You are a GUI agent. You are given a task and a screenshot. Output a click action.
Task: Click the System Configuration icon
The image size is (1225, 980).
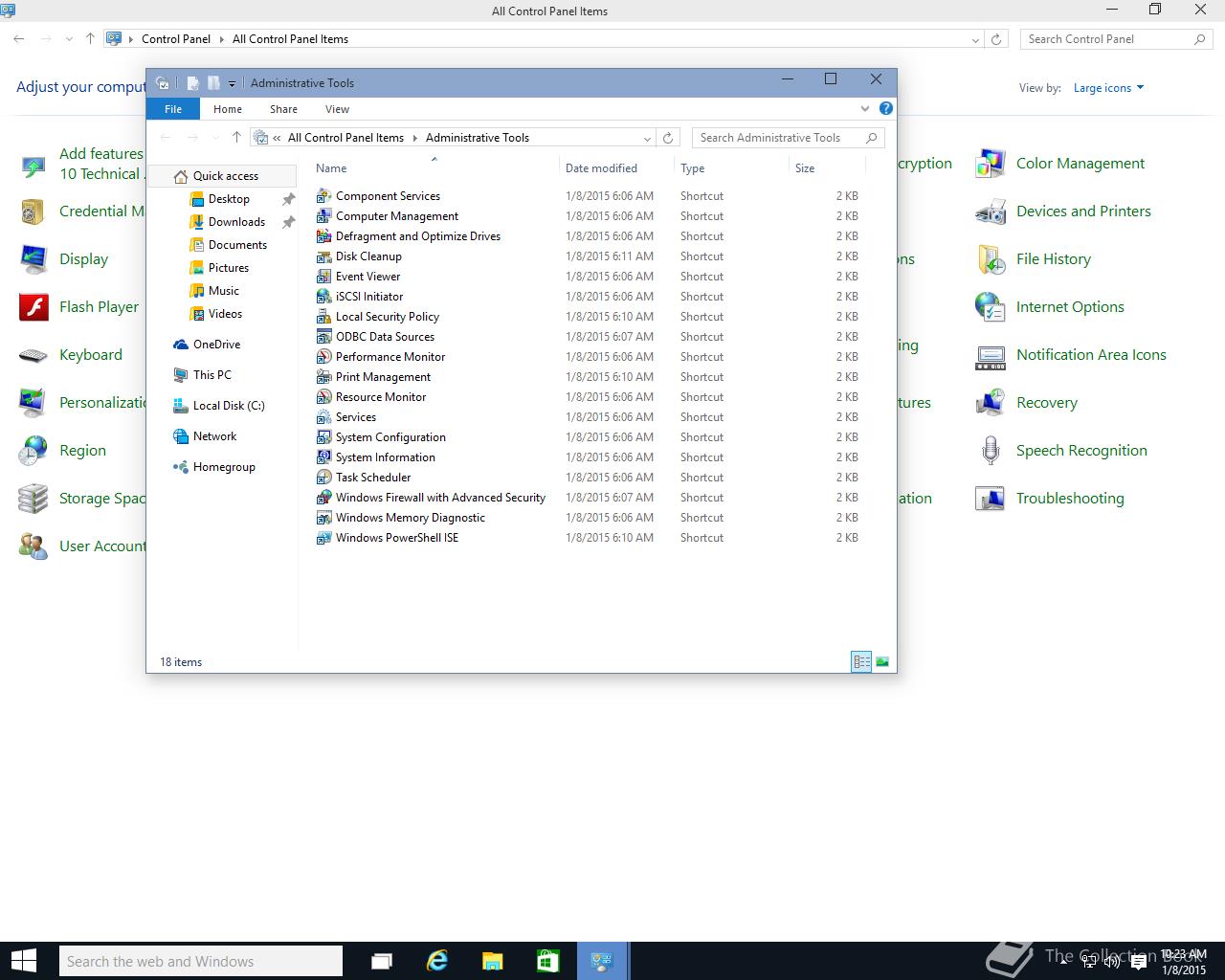[x=323, y=436]
